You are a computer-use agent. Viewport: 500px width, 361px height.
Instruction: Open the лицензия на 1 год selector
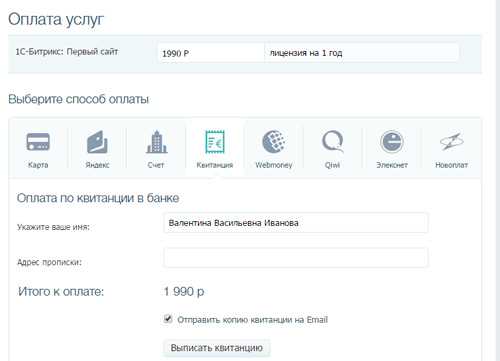[x=361, y=53]
